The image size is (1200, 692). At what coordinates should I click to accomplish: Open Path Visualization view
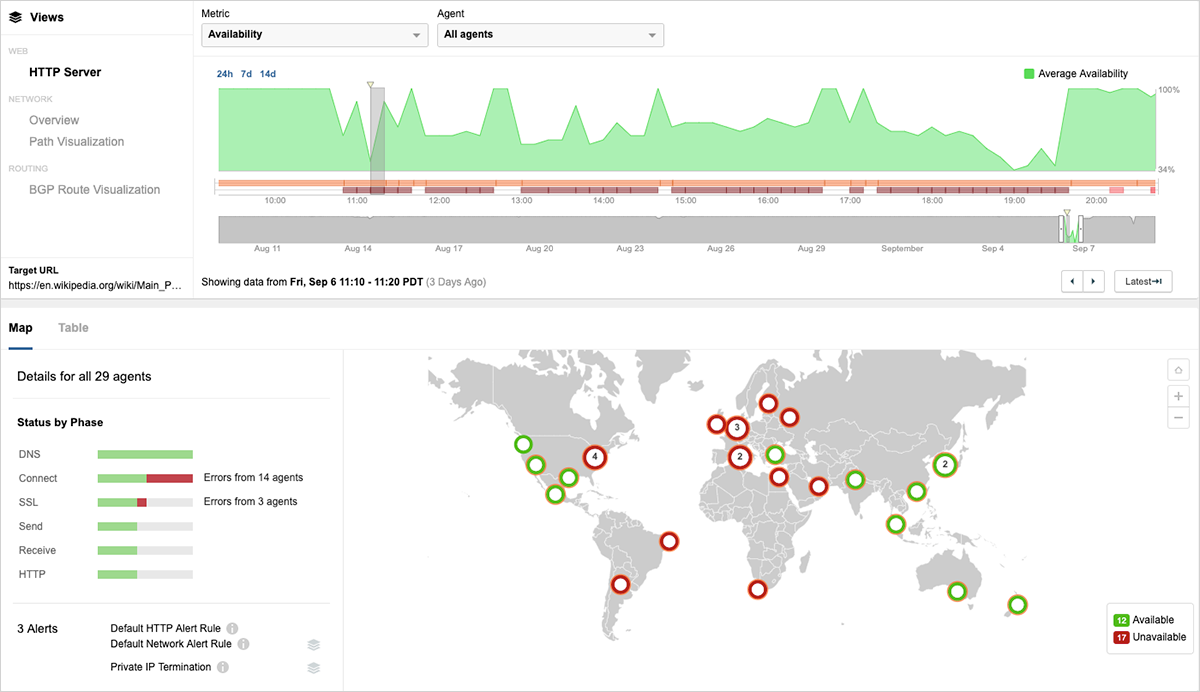77,142
